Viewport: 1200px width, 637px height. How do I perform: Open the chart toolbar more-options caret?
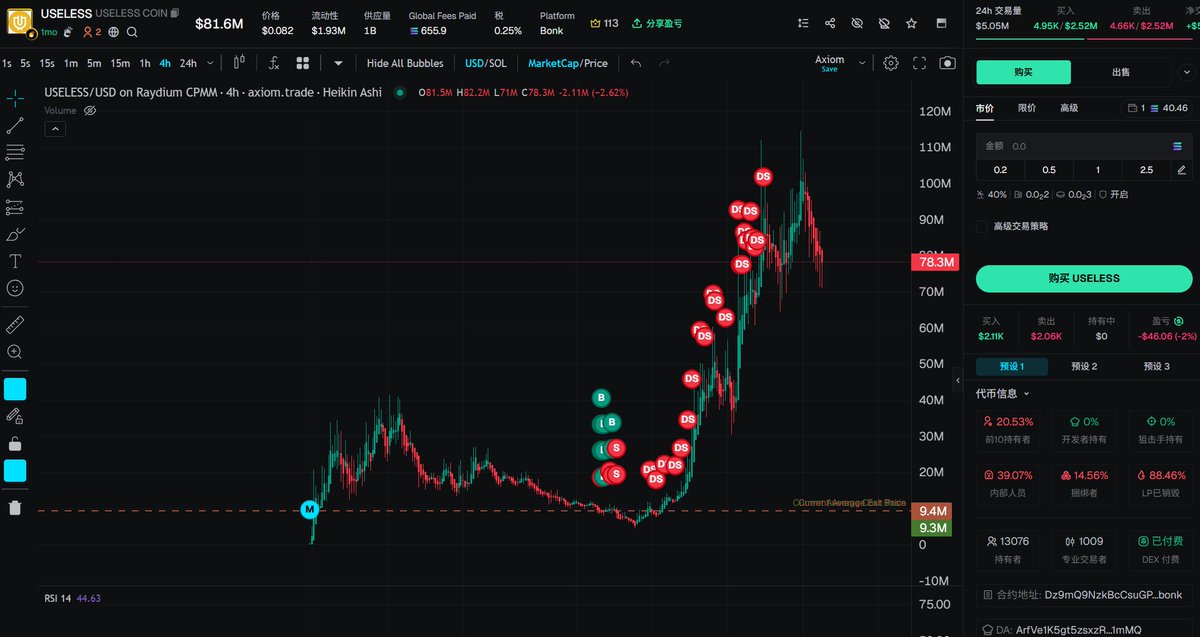click(339, 63)
